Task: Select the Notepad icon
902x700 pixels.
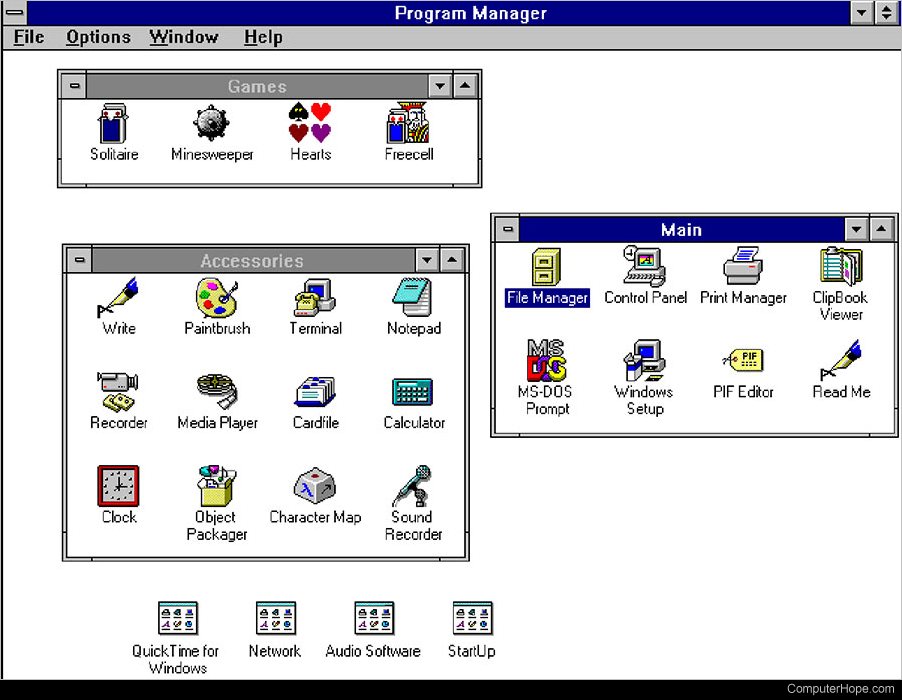Action: 413,297
